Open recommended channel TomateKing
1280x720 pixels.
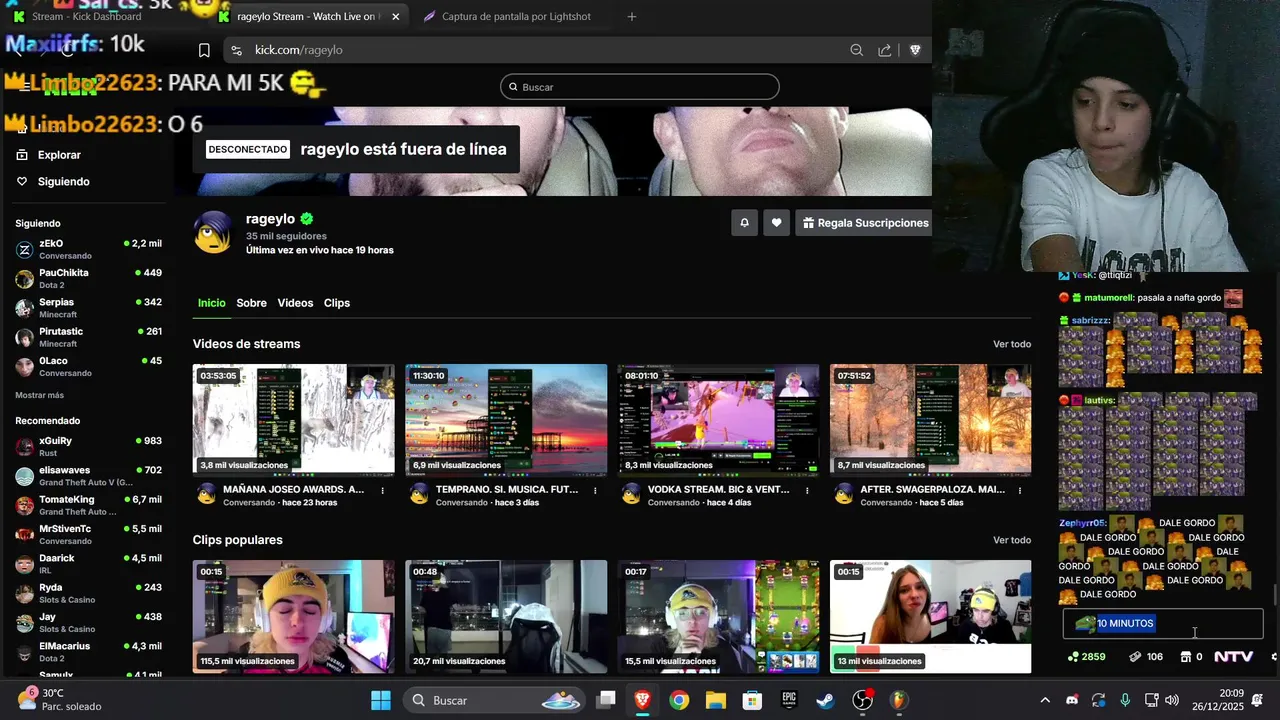click(88, 505)
